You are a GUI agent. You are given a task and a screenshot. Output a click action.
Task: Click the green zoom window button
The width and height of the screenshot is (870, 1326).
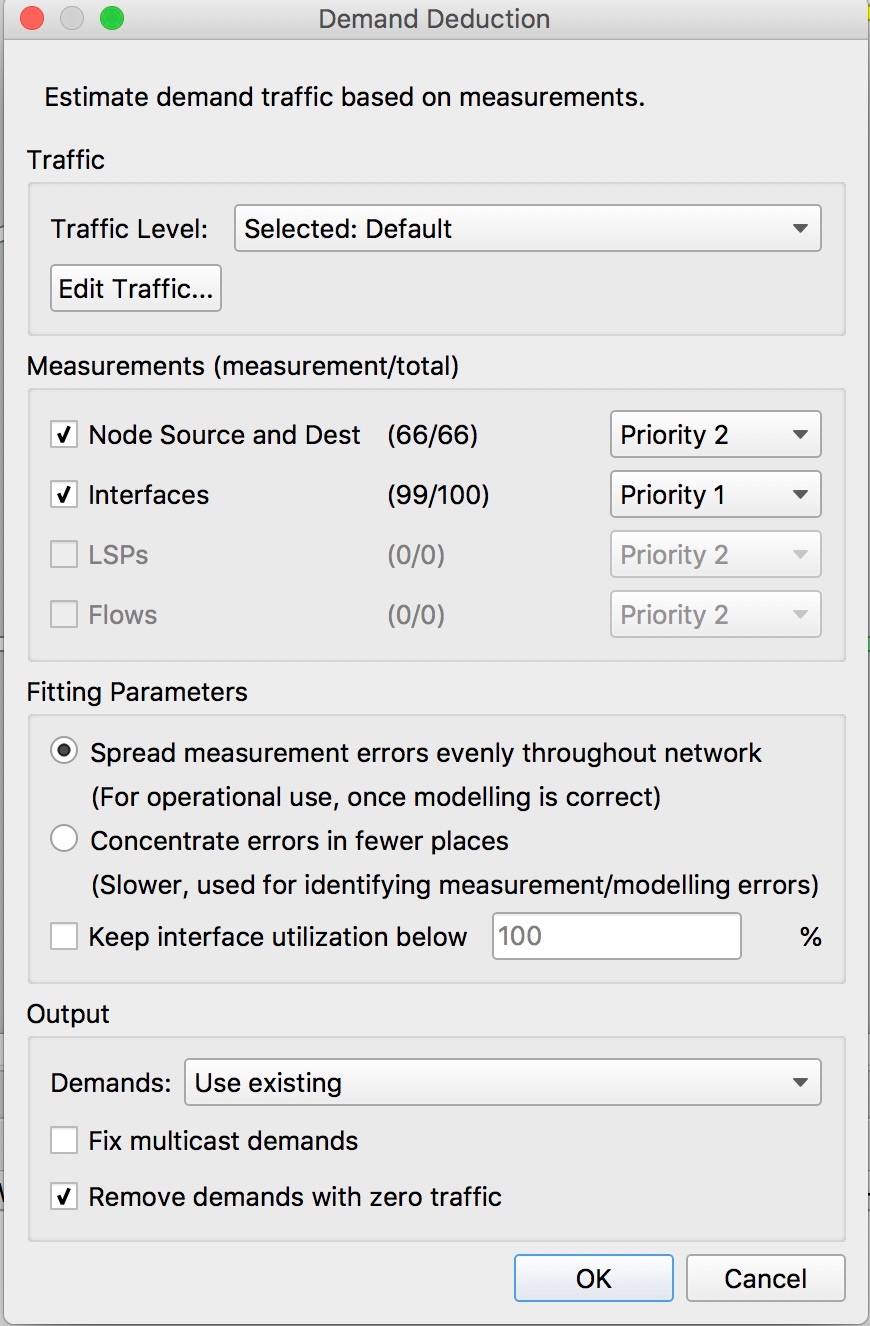click(112, 18)
